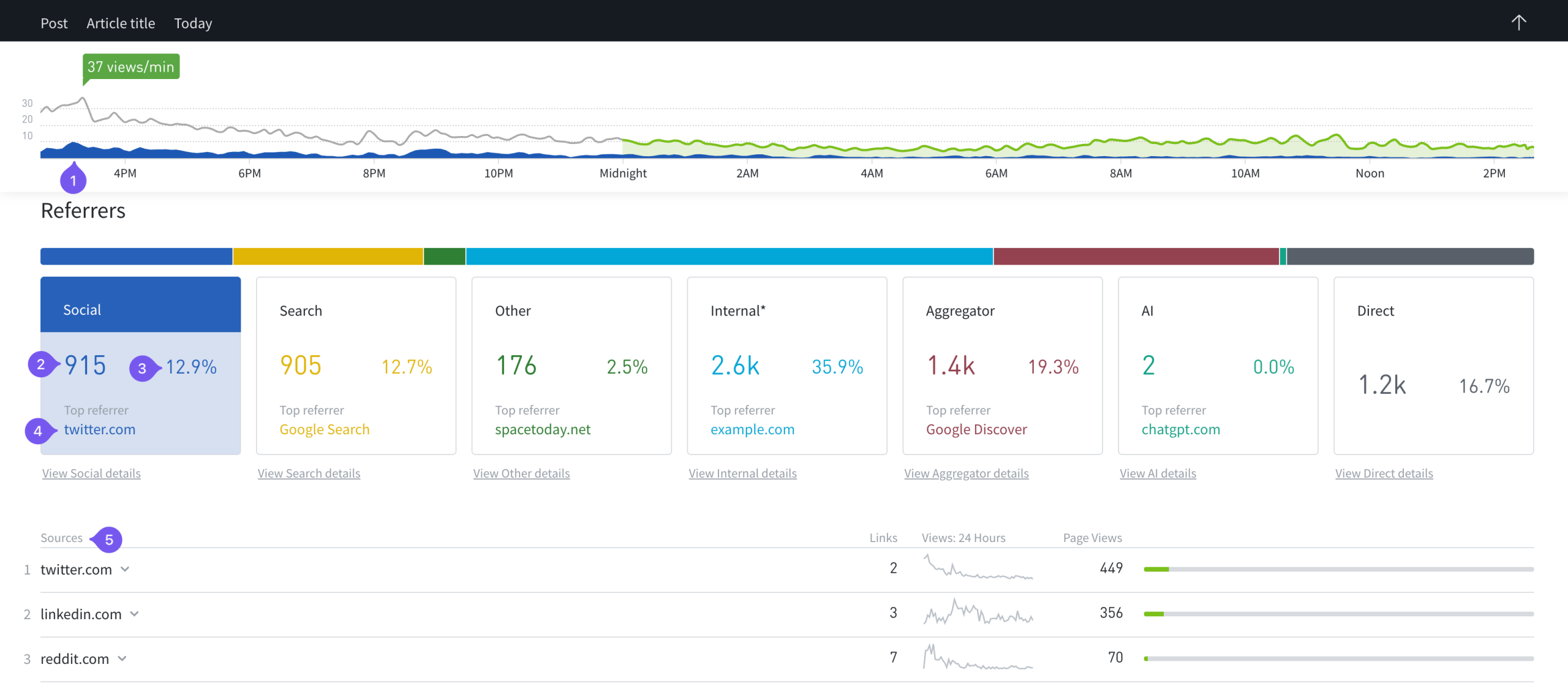
Task: Click purple annotation marker 3
Action: (142, 368)
